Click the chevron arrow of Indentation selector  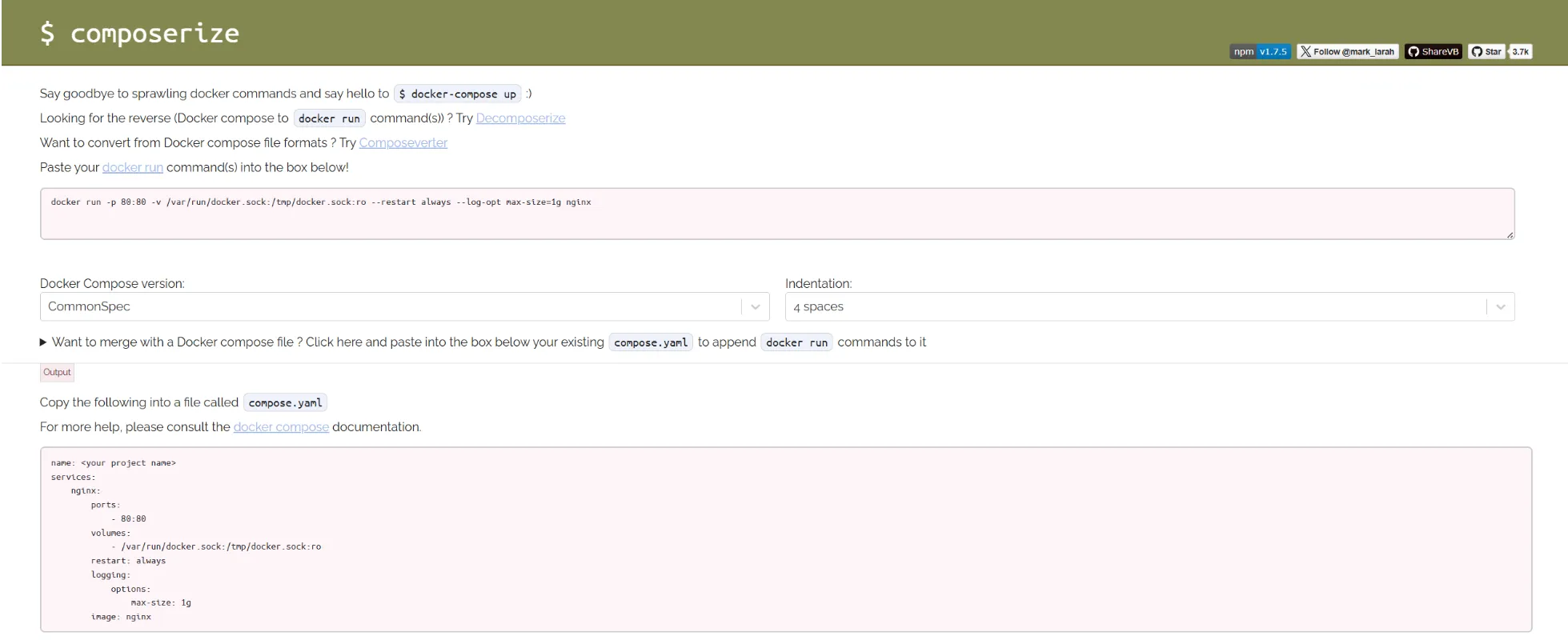coord(1500,307)
